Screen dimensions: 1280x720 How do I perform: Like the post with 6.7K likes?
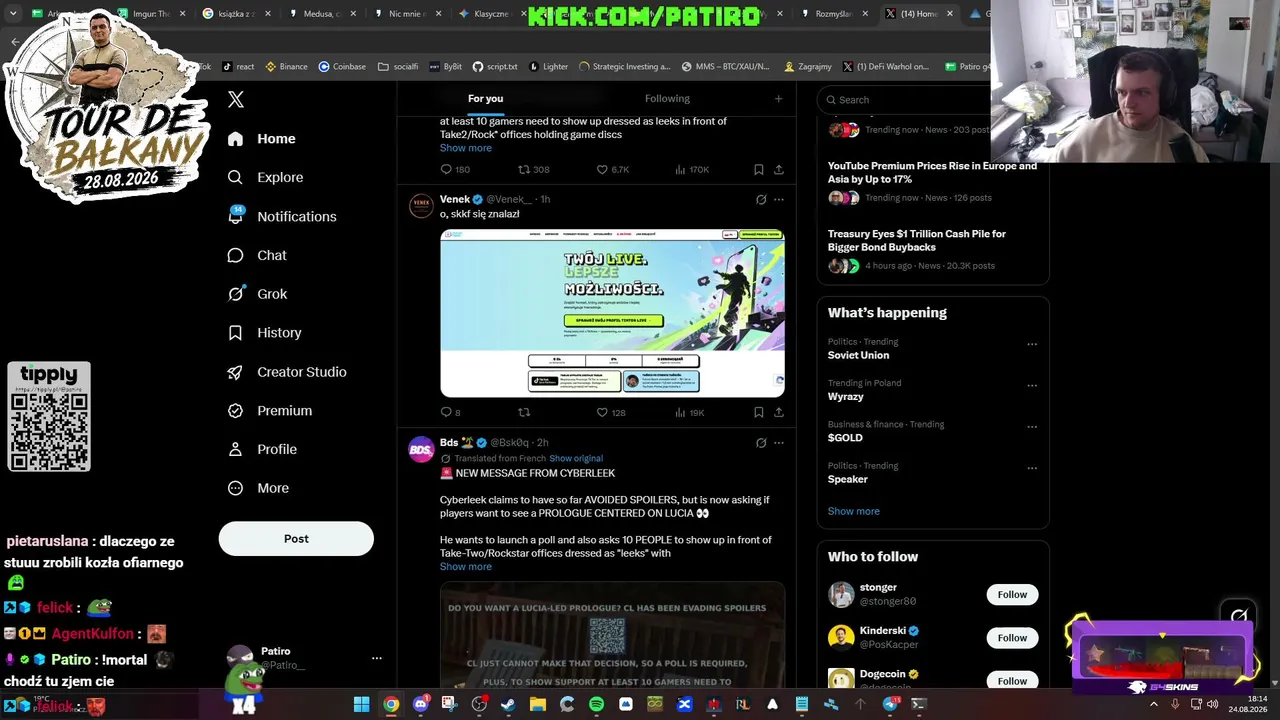coord(612,170)
